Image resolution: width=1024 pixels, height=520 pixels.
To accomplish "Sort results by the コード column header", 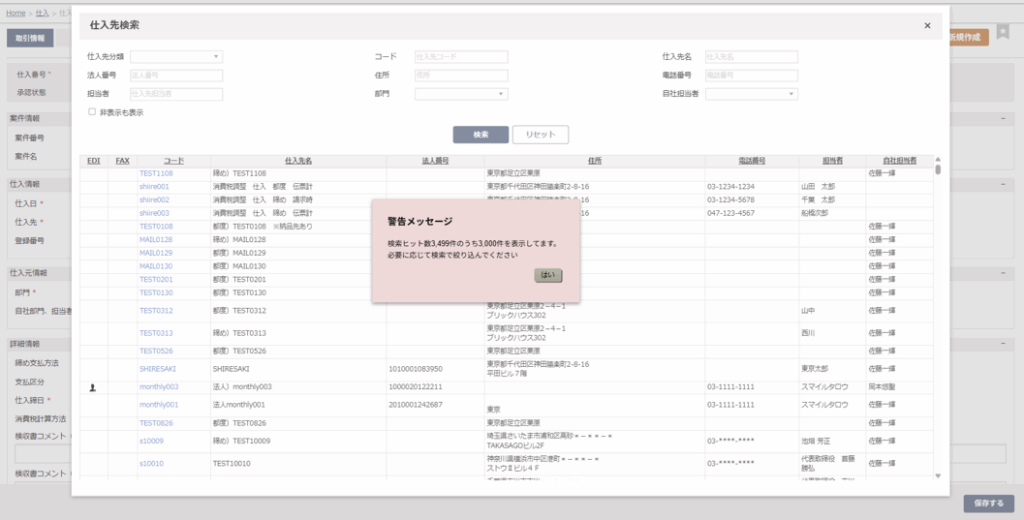I will coord(174,160).
